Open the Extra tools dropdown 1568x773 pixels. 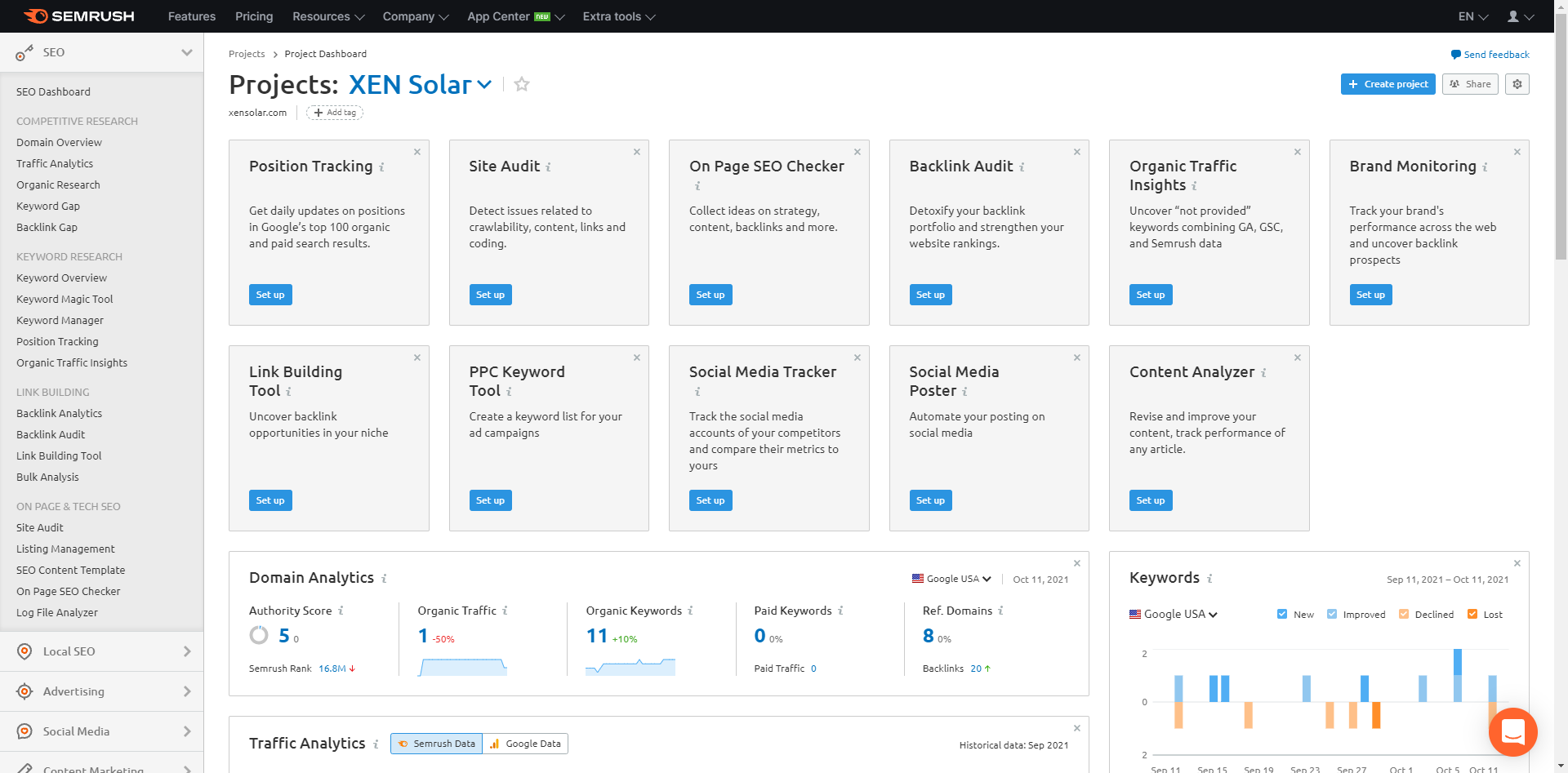619,16
